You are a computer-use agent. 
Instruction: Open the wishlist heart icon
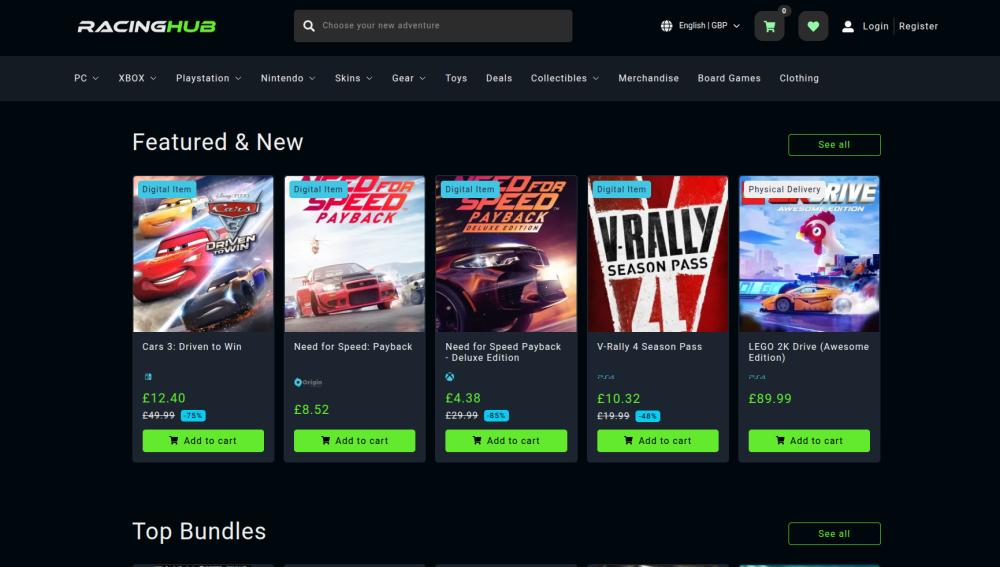[x=813, y=26]
